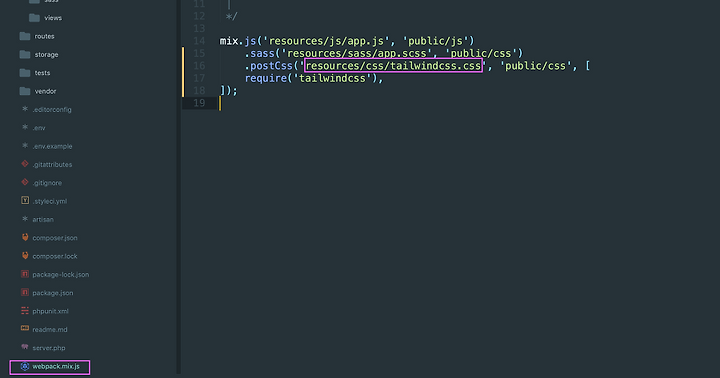Click the composer.json file icon

pos(25,237)
